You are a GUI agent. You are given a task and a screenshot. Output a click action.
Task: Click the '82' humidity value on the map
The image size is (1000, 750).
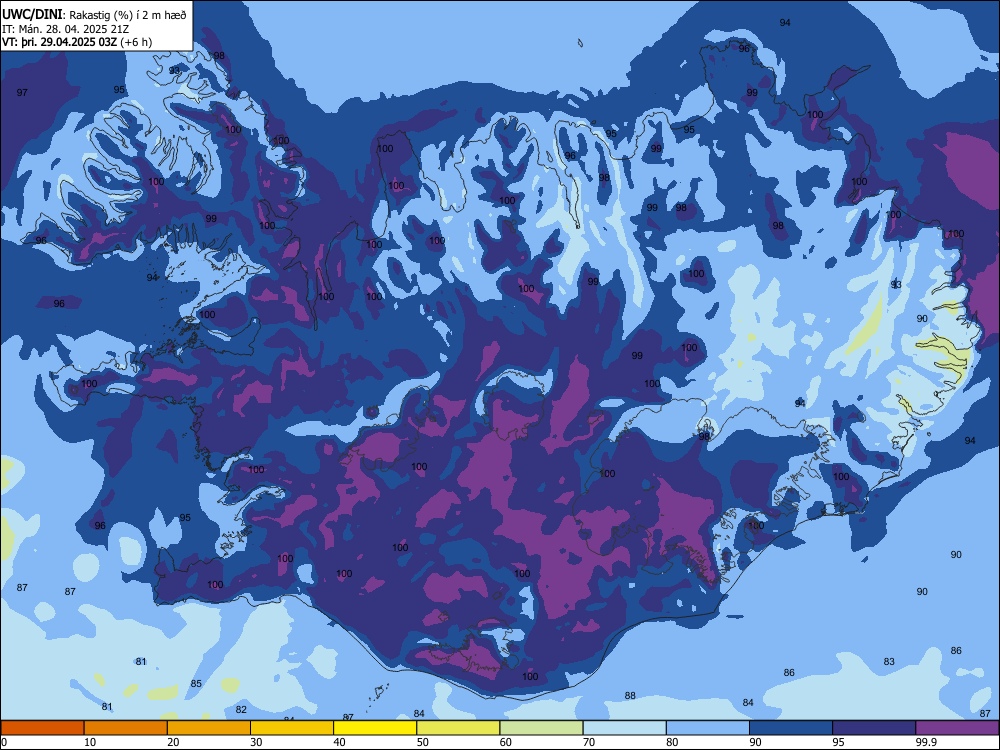coord(241,709)
